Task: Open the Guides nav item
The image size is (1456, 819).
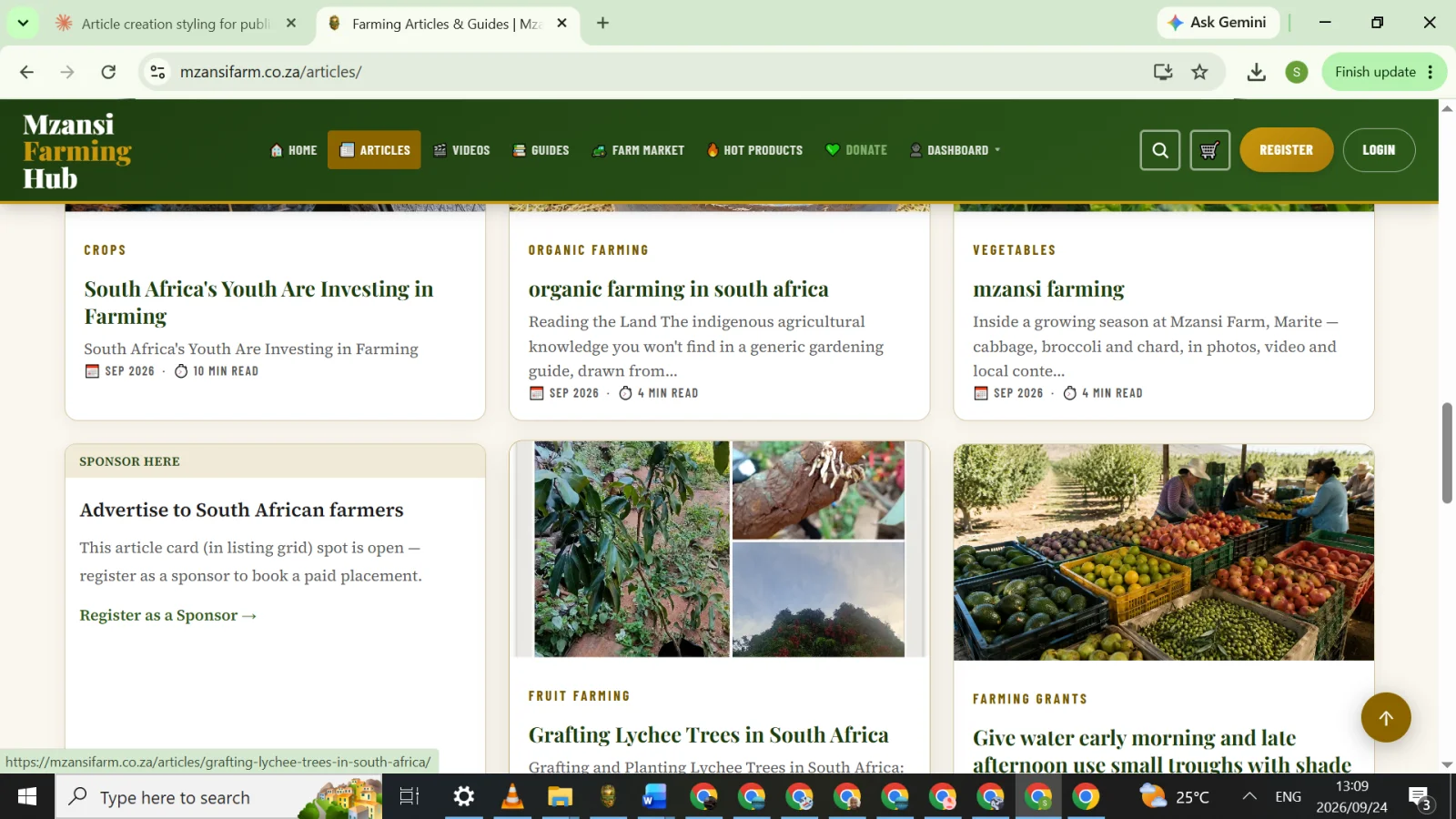Action: pos(541,150)
